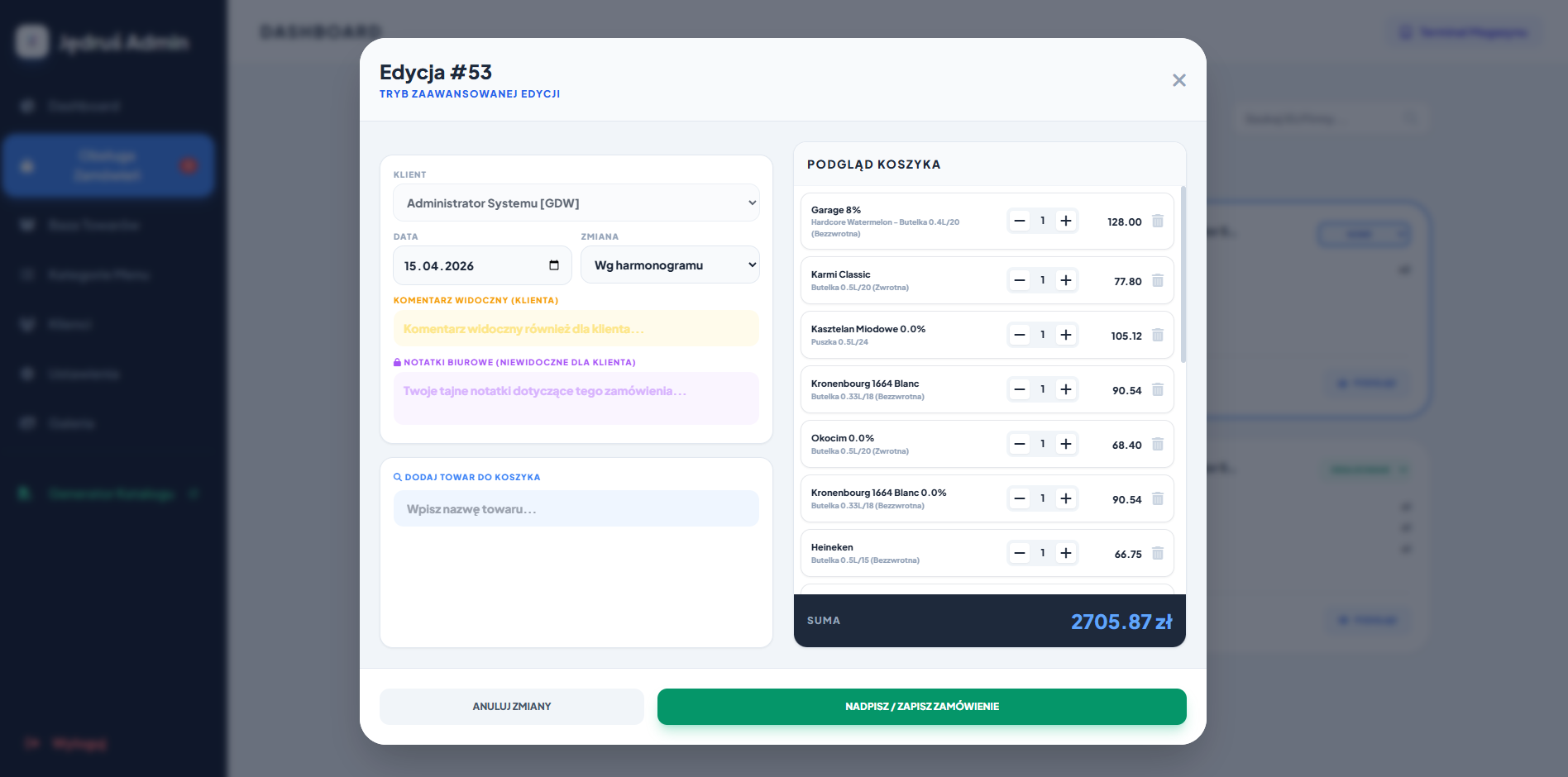Expand the Zmiana schedule dropdown
This screenshot has width=1568, height=777.
[670, 265]
